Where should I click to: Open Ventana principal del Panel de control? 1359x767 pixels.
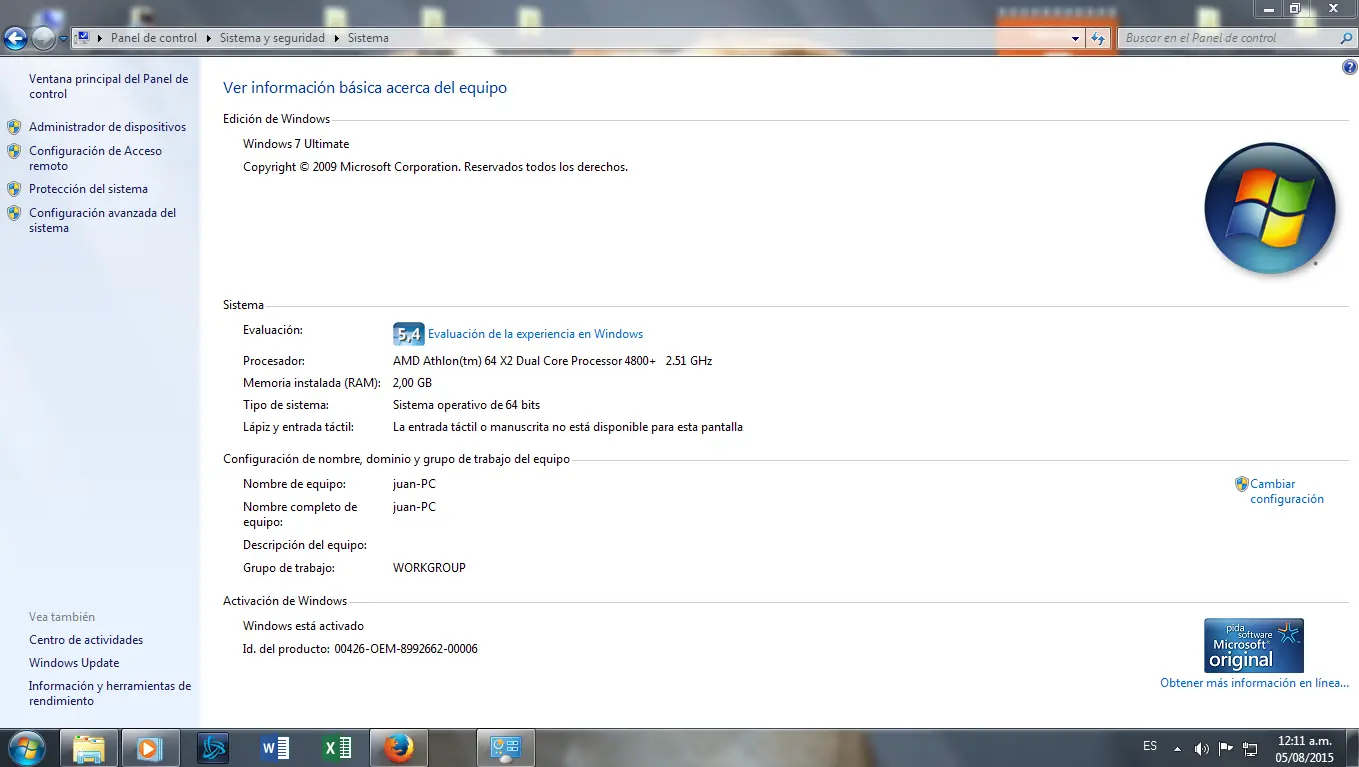point(108,86)
